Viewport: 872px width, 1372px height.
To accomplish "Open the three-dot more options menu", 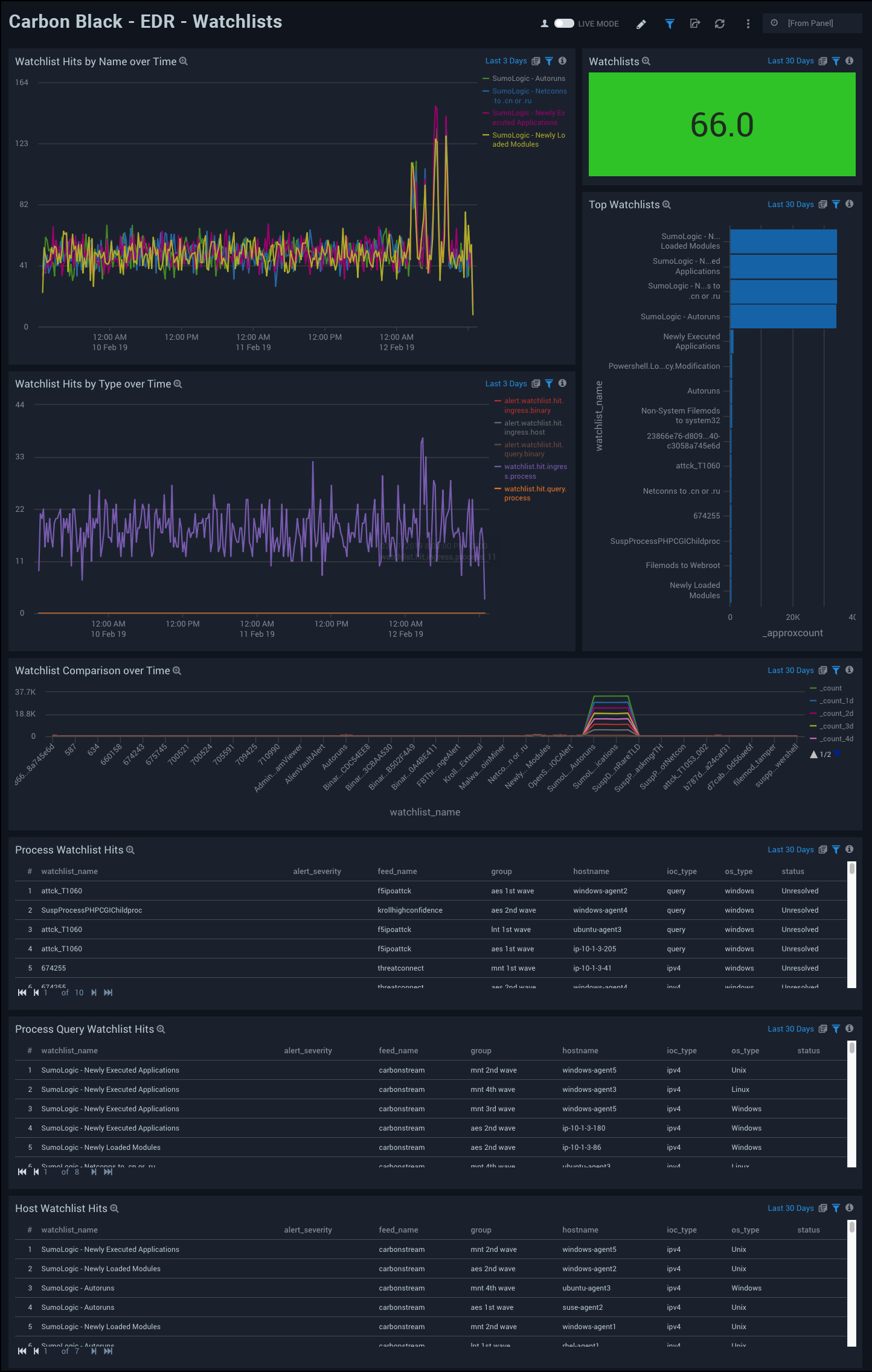I will 748,24.
